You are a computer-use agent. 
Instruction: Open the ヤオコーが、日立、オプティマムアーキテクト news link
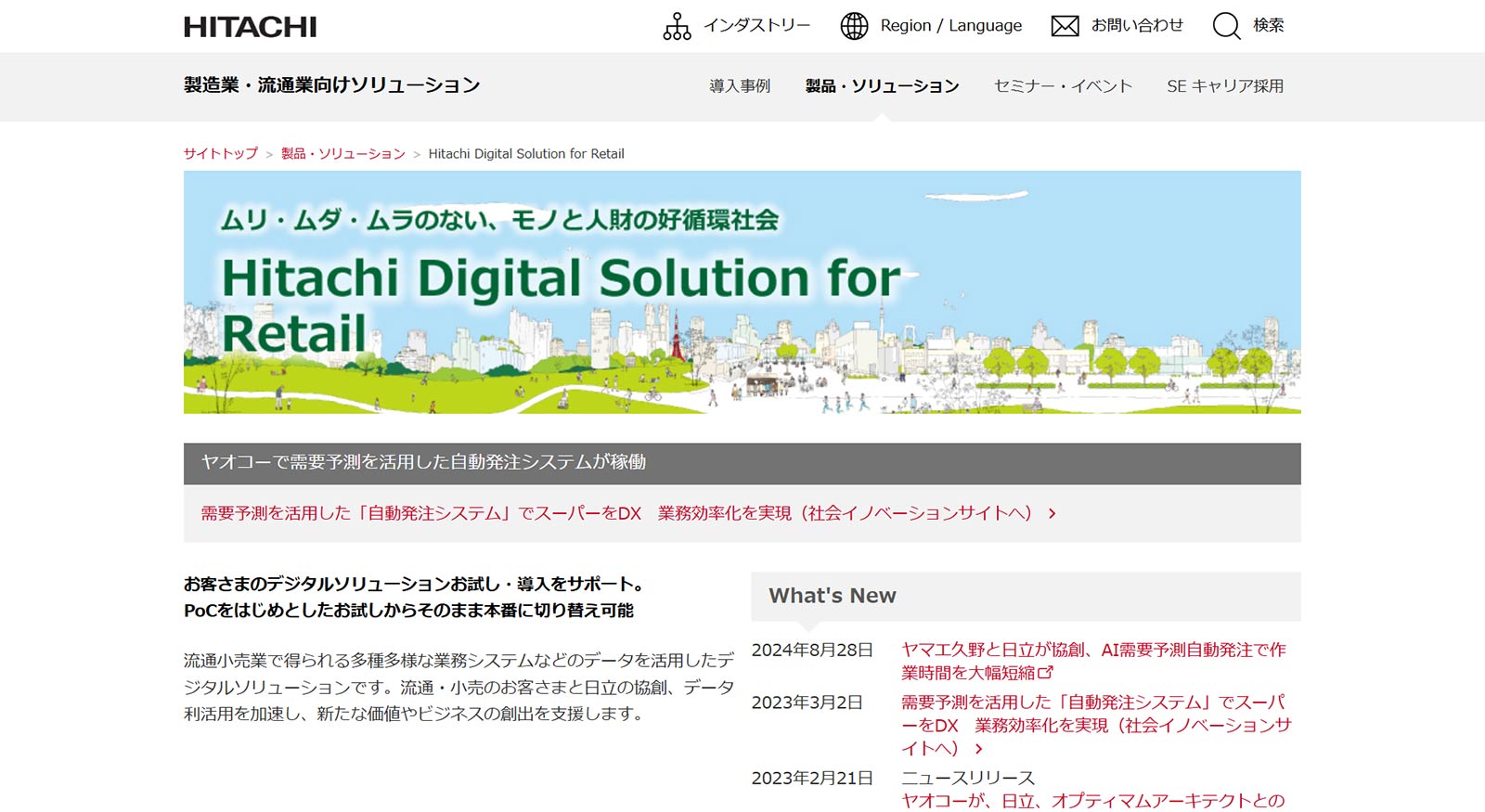[1093, 801]
